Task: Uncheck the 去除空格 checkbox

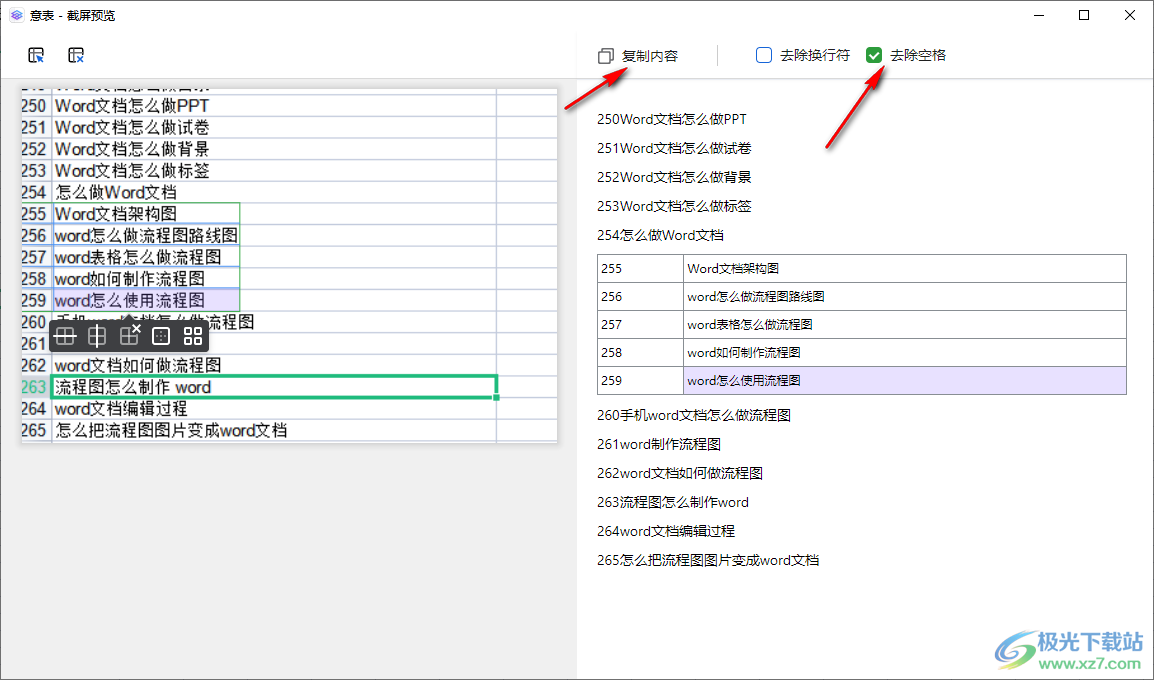Action: (874, 55)
